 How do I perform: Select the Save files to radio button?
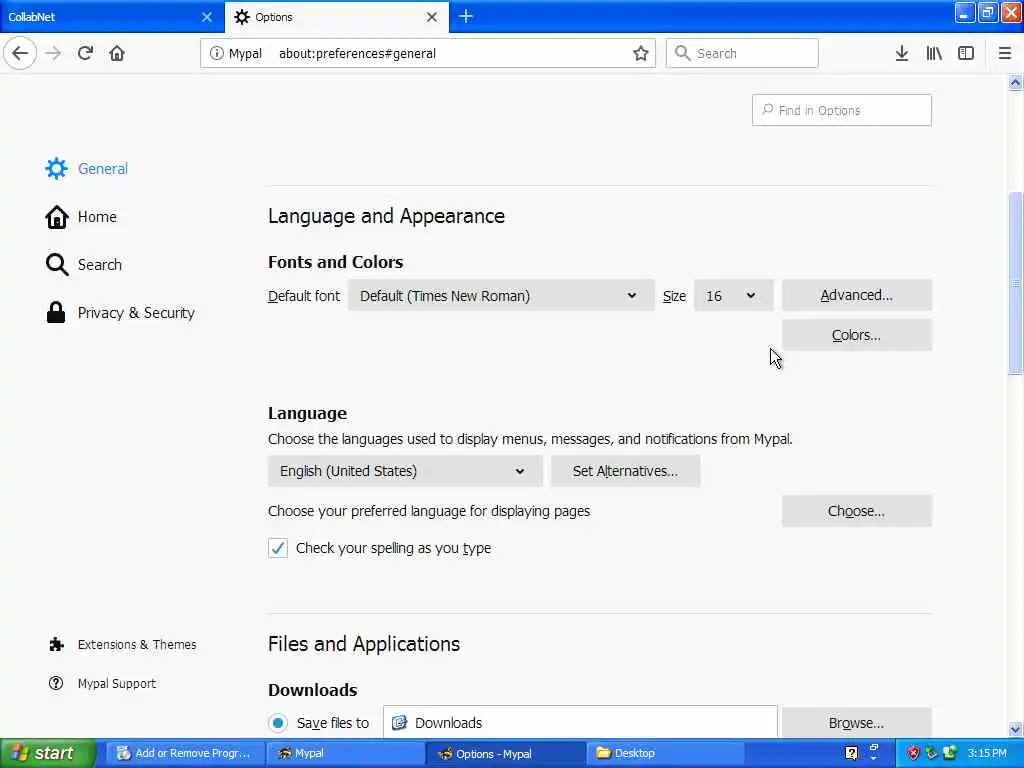pyautogui.click(x=278, y=723)
